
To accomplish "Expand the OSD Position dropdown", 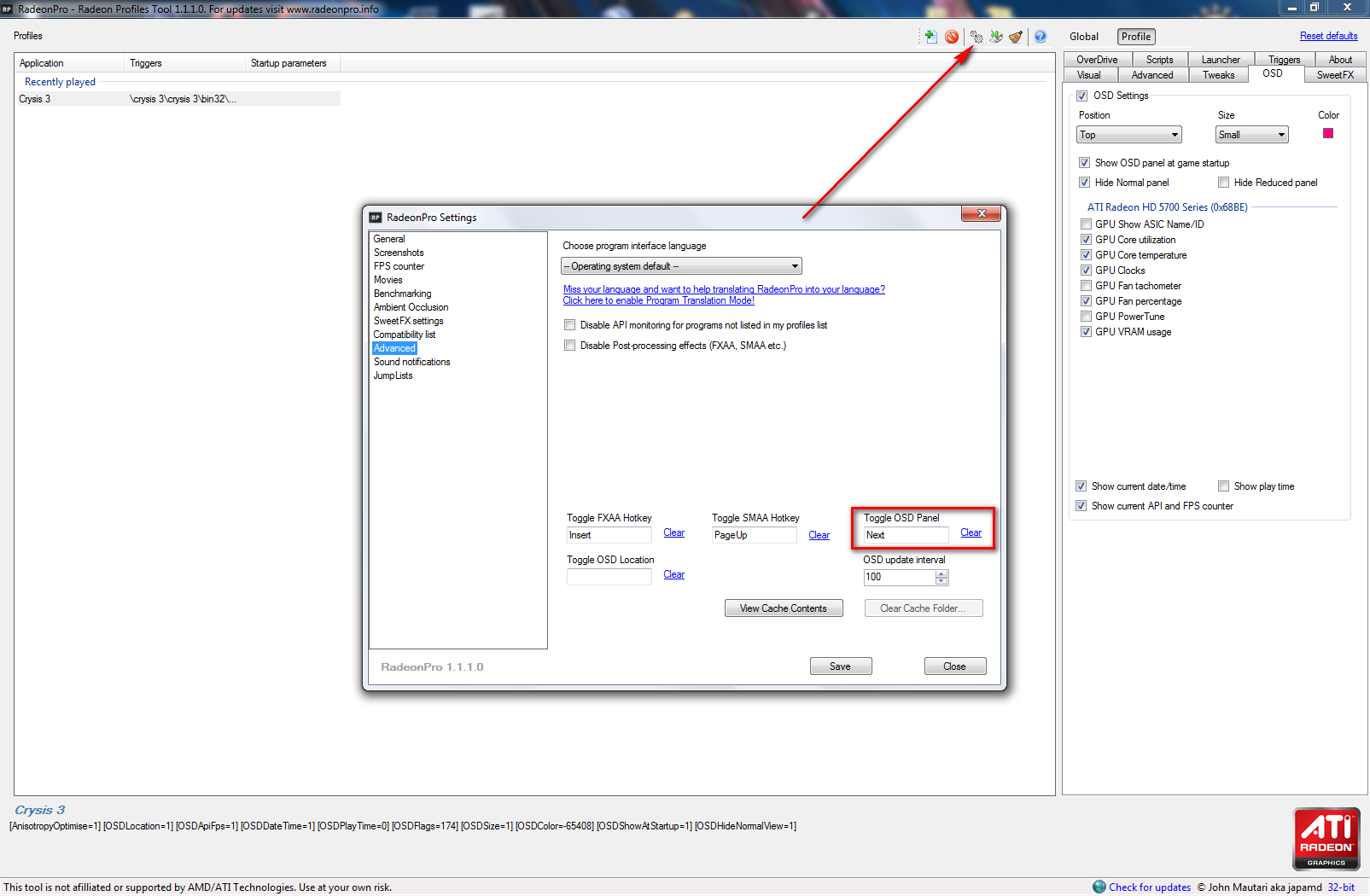I will 1128,135.
